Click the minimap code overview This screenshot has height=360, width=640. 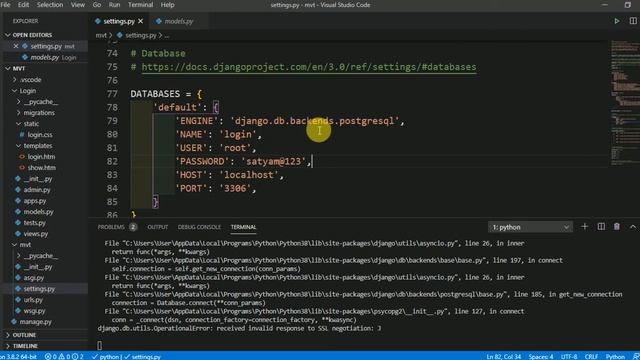[x=624, y=102]
